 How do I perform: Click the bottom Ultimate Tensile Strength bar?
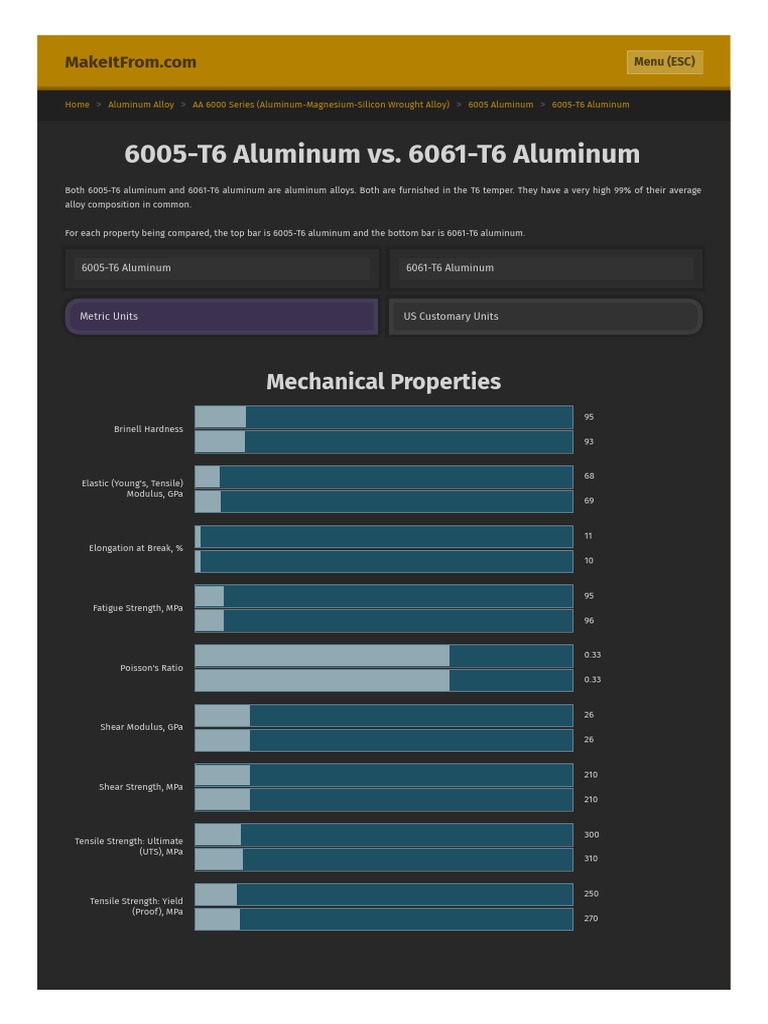[x=383, y=859]
